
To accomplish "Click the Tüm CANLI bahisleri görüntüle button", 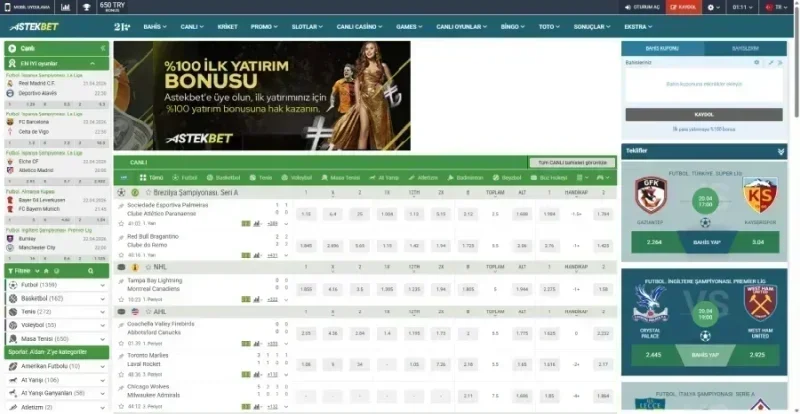I will (572, 162).
